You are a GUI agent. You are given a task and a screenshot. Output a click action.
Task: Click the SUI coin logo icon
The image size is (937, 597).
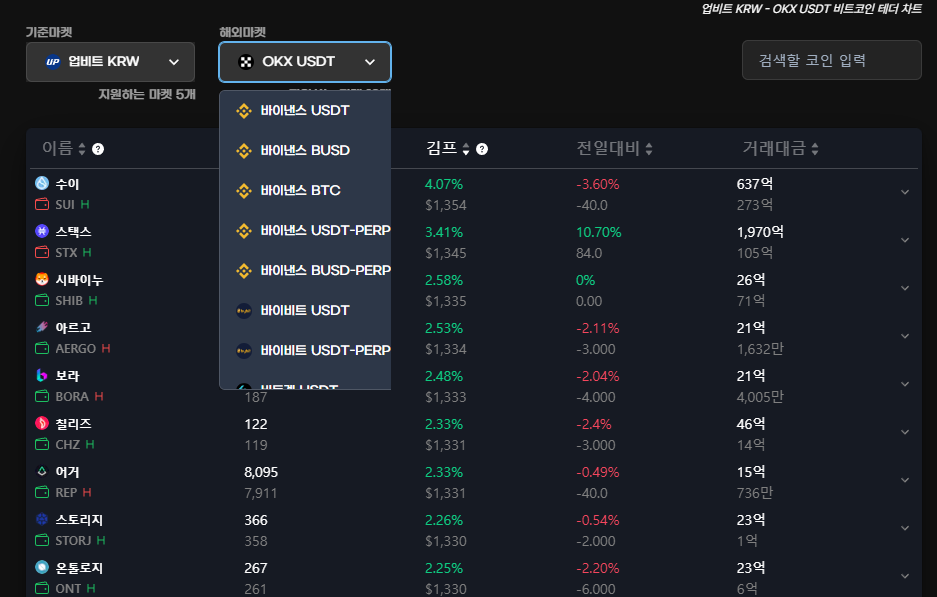point(42,183)
